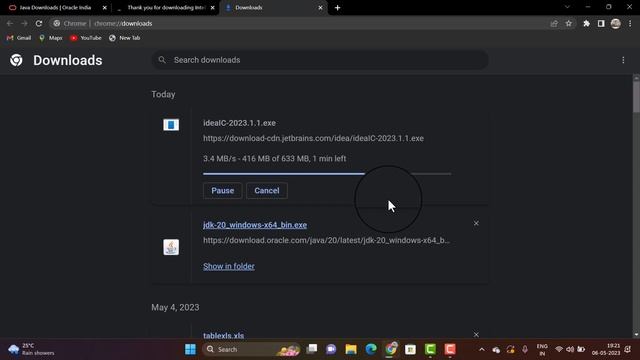
Task: Click Chrome logo beside Downloads title
Action: coord(16,60)
